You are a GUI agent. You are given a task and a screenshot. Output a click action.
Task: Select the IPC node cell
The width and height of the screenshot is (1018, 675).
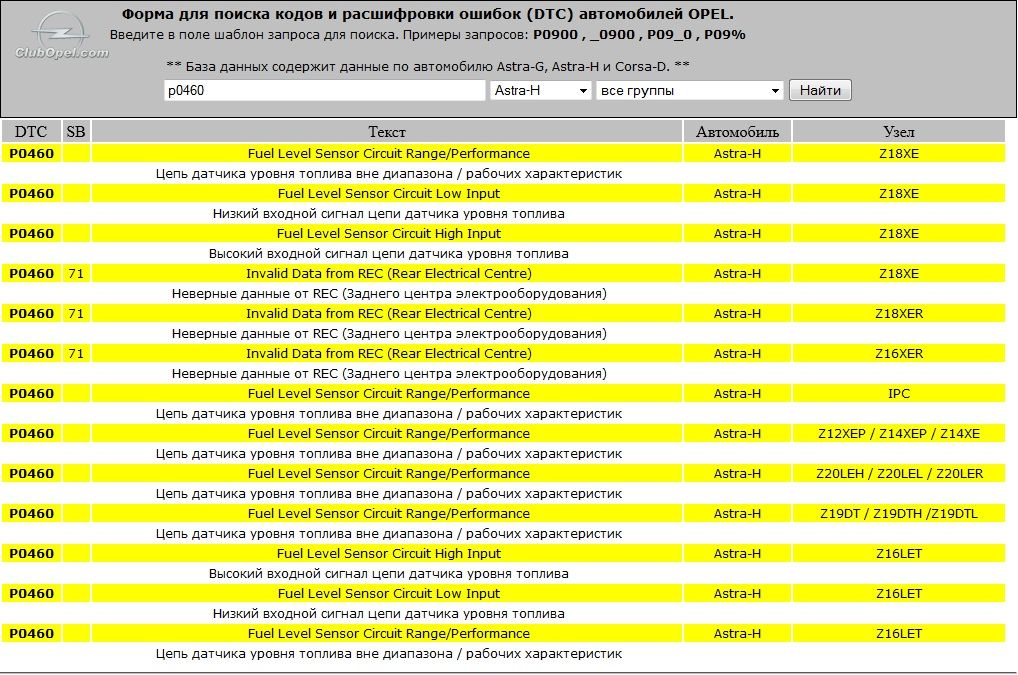(899, 393)
